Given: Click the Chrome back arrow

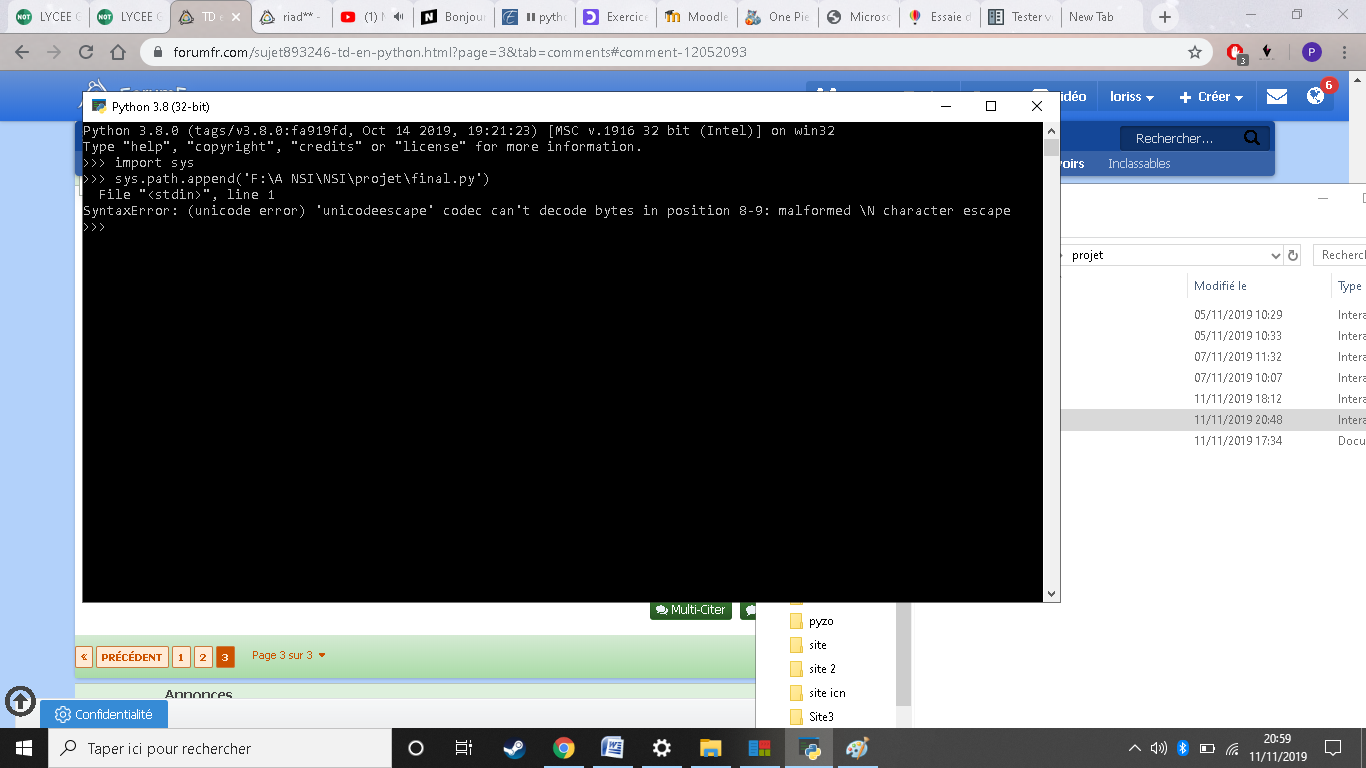Looking at the screenshot, I should click(x=24, y=52).
